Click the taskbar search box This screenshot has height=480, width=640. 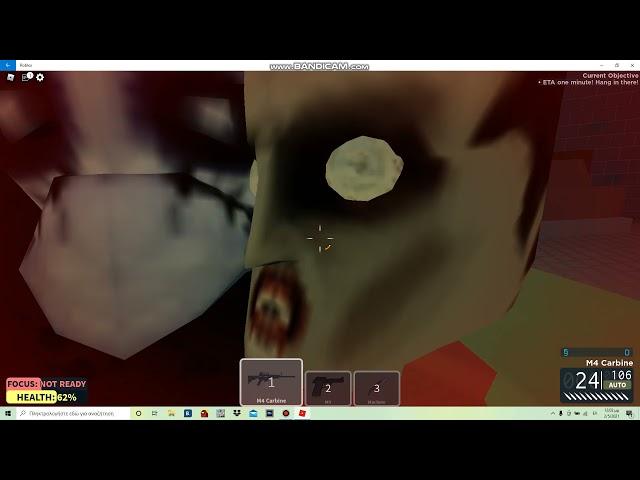click(73, 413)
